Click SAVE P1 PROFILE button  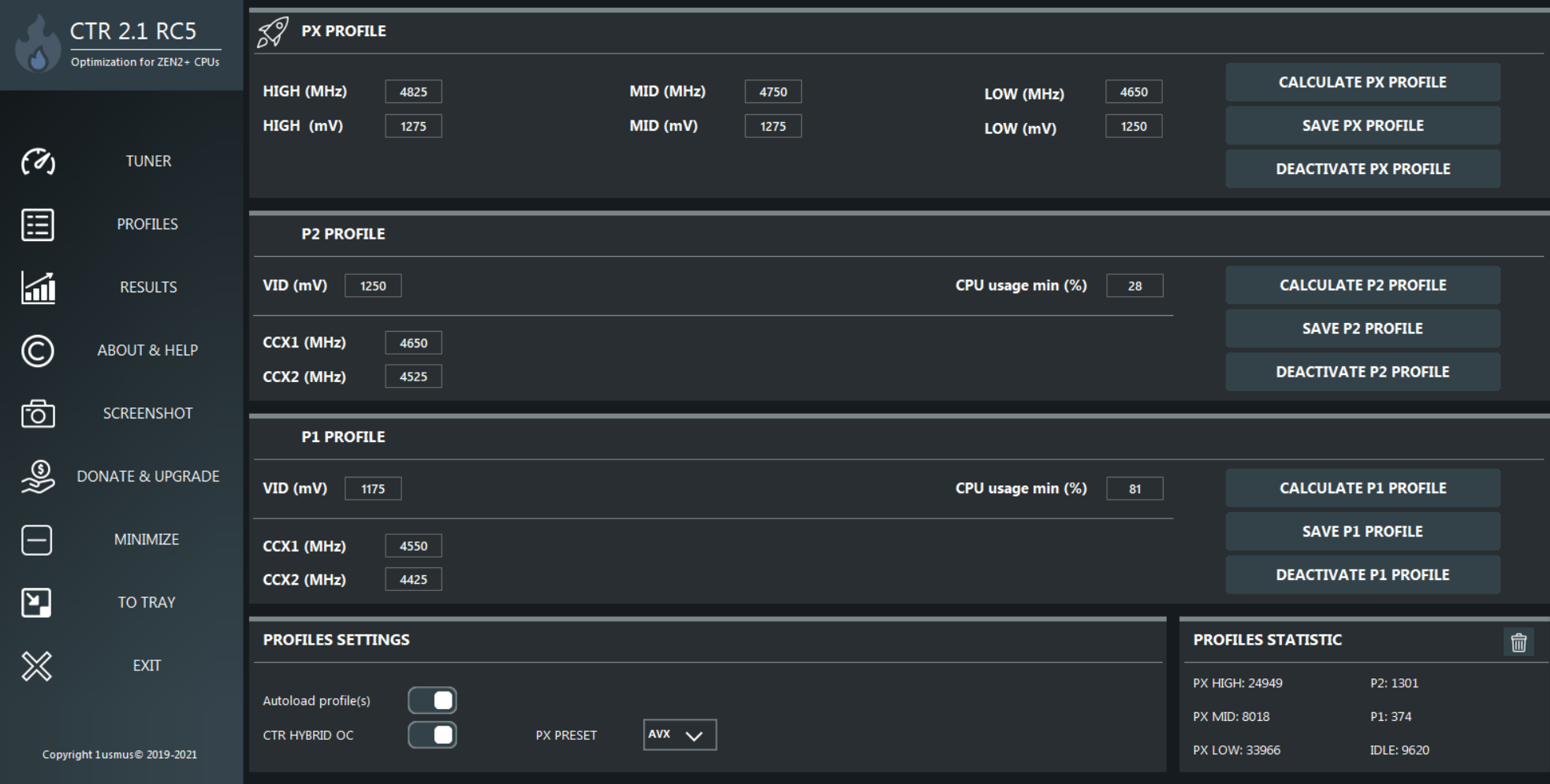pos(1362,531)
